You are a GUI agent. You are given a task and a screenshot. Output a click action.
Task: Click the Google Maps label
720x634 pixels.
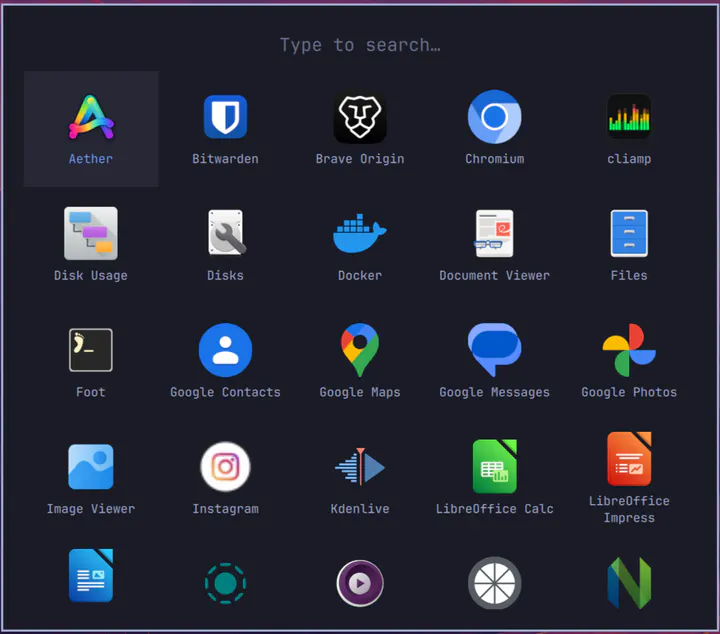click(360, 392)
